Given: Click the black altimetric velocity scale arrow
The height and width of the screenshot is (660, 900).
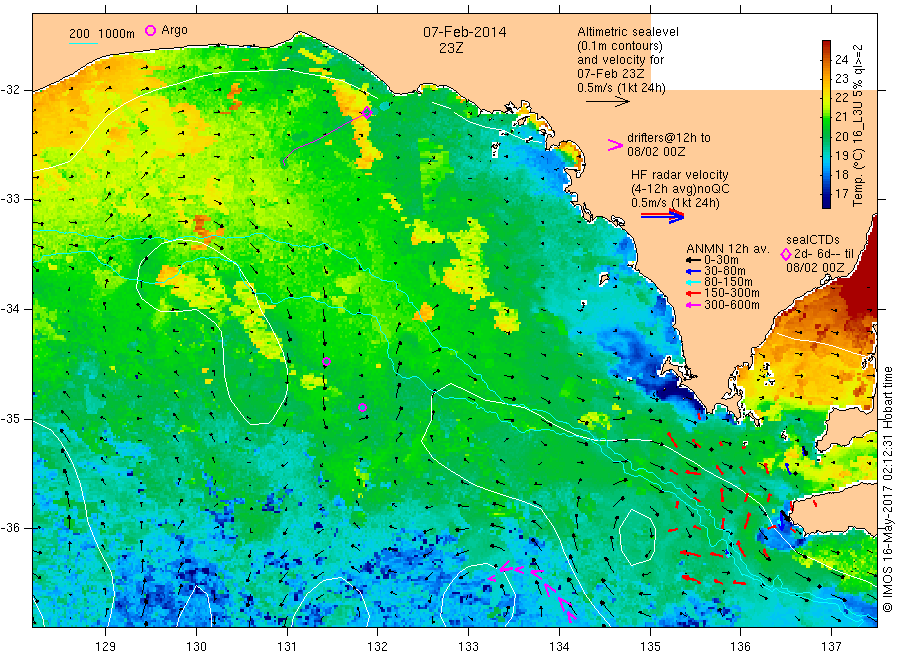Looking at the screenshot, I should pos(607,102).
